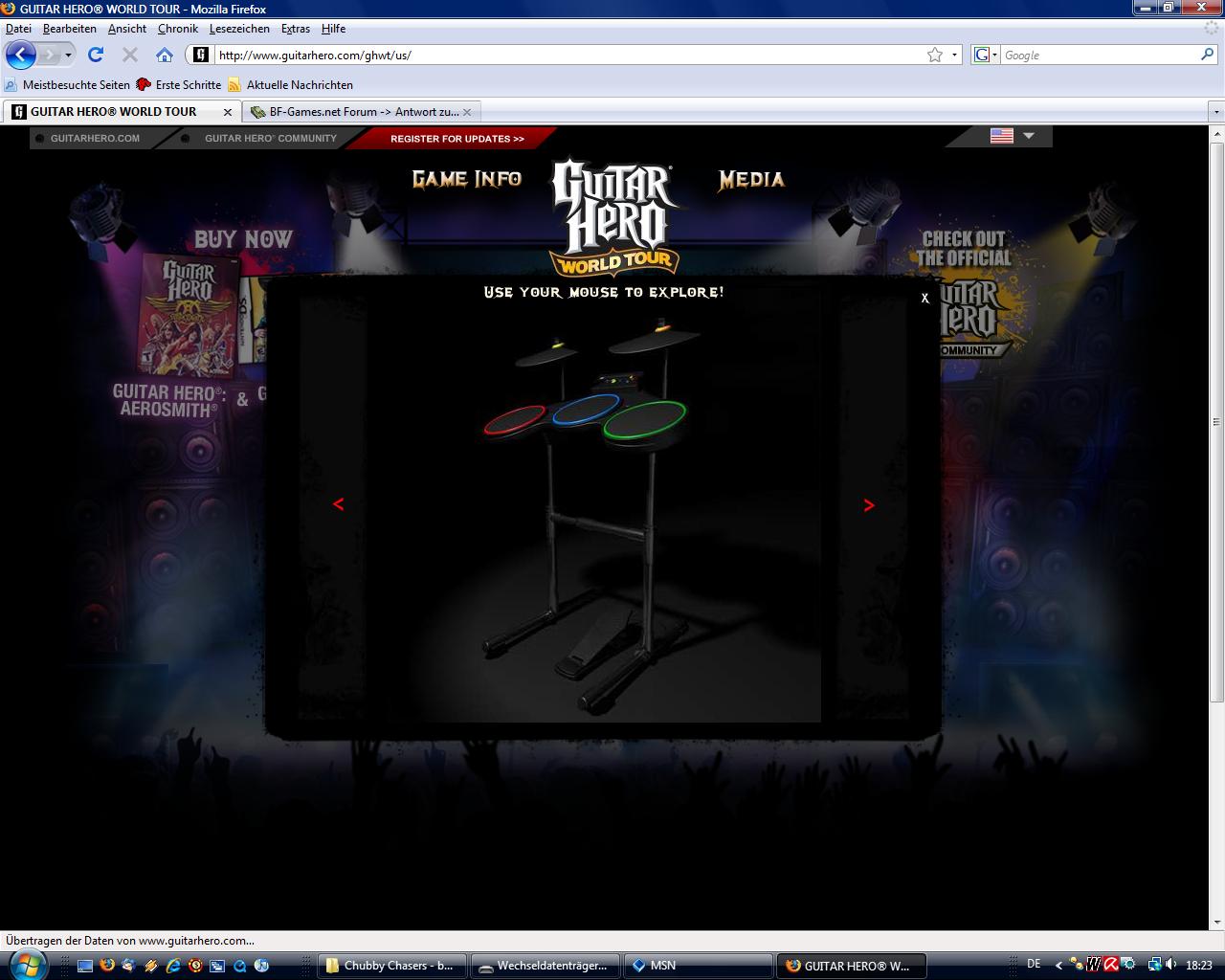Screen dimensions: 1225x980
Task: Switch to Wechseldatenträger taskbar window
Action: 546,966
